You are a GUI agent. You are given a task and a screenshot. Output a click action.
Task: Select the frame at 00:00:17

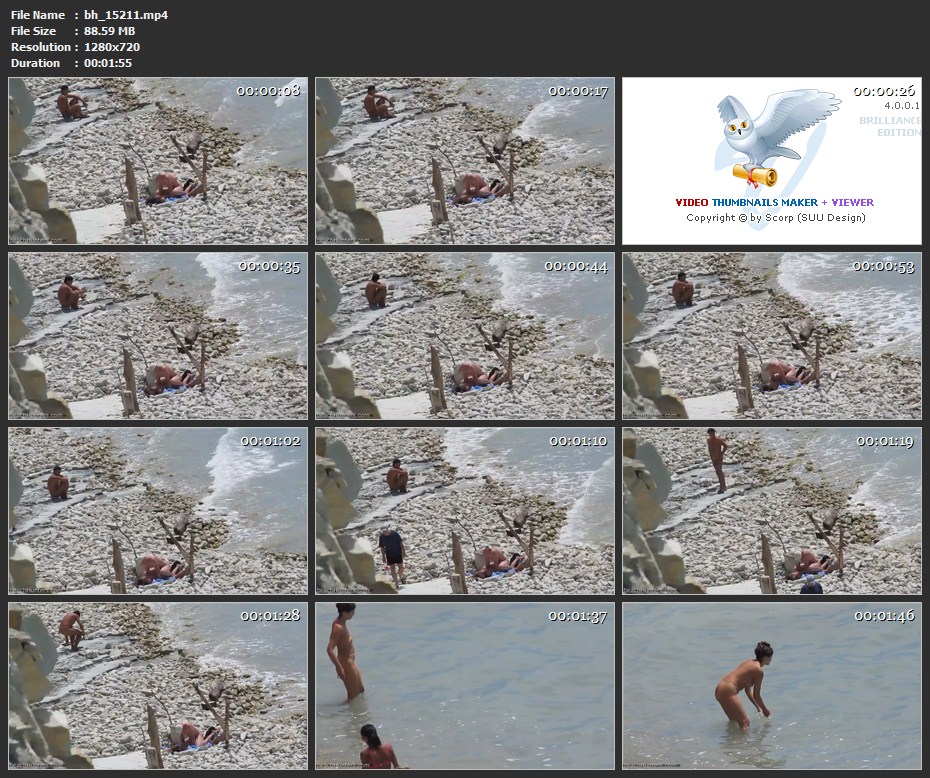pyautogui.click(x=465, y=161)
